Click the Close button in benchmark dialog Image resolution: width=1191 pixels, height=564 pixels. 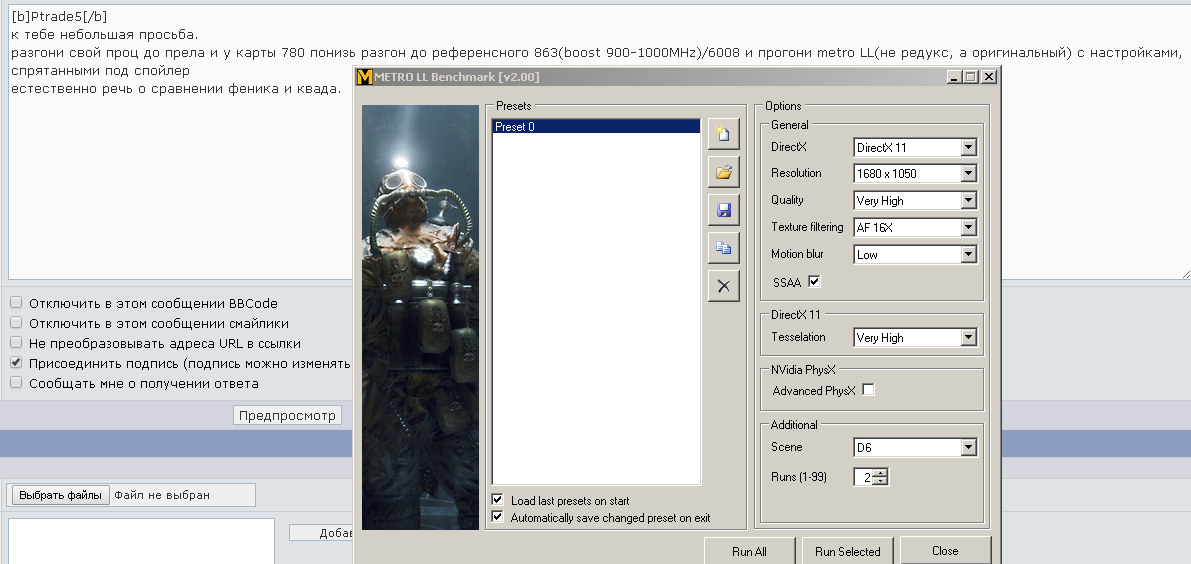[x=946, y=550]
